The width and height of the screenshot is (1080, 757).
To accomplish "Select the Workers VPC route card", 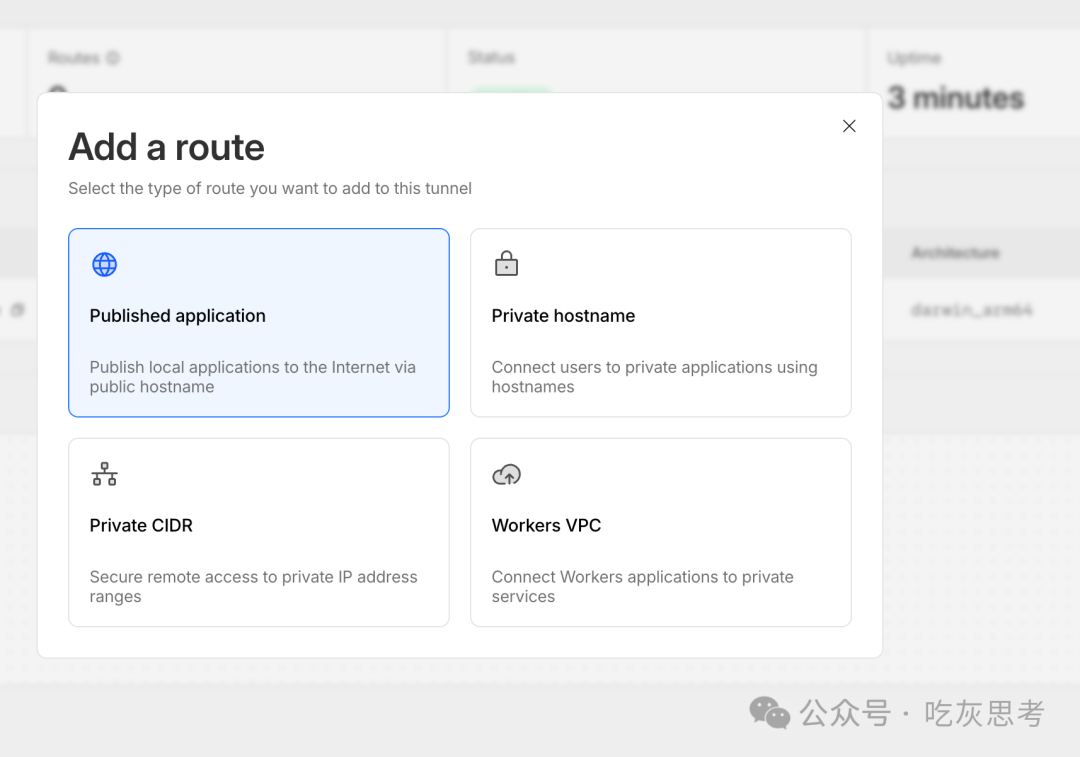I will click(x=661, y=532).
